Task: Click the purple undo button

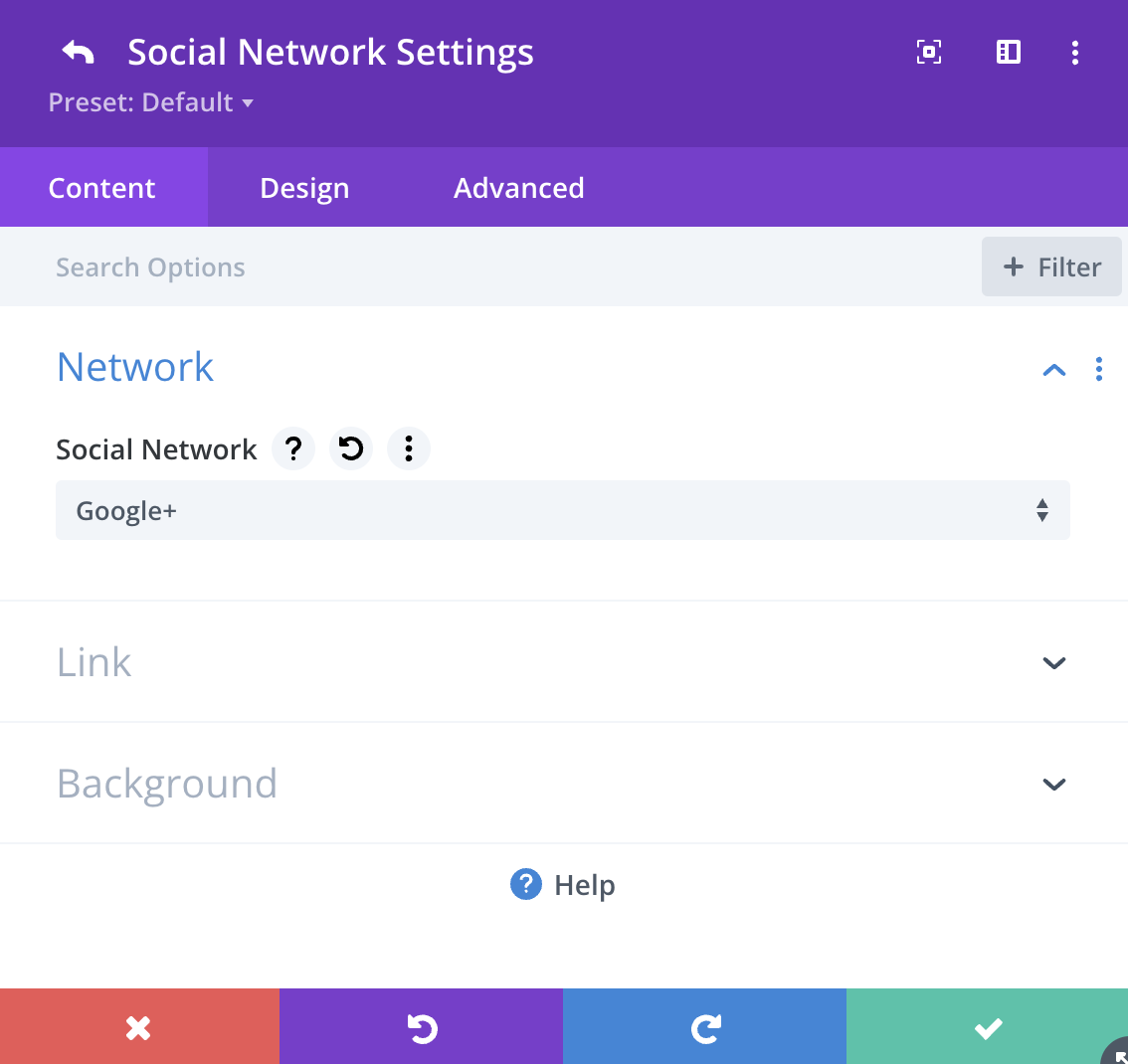Action: tap(422, 1026)
